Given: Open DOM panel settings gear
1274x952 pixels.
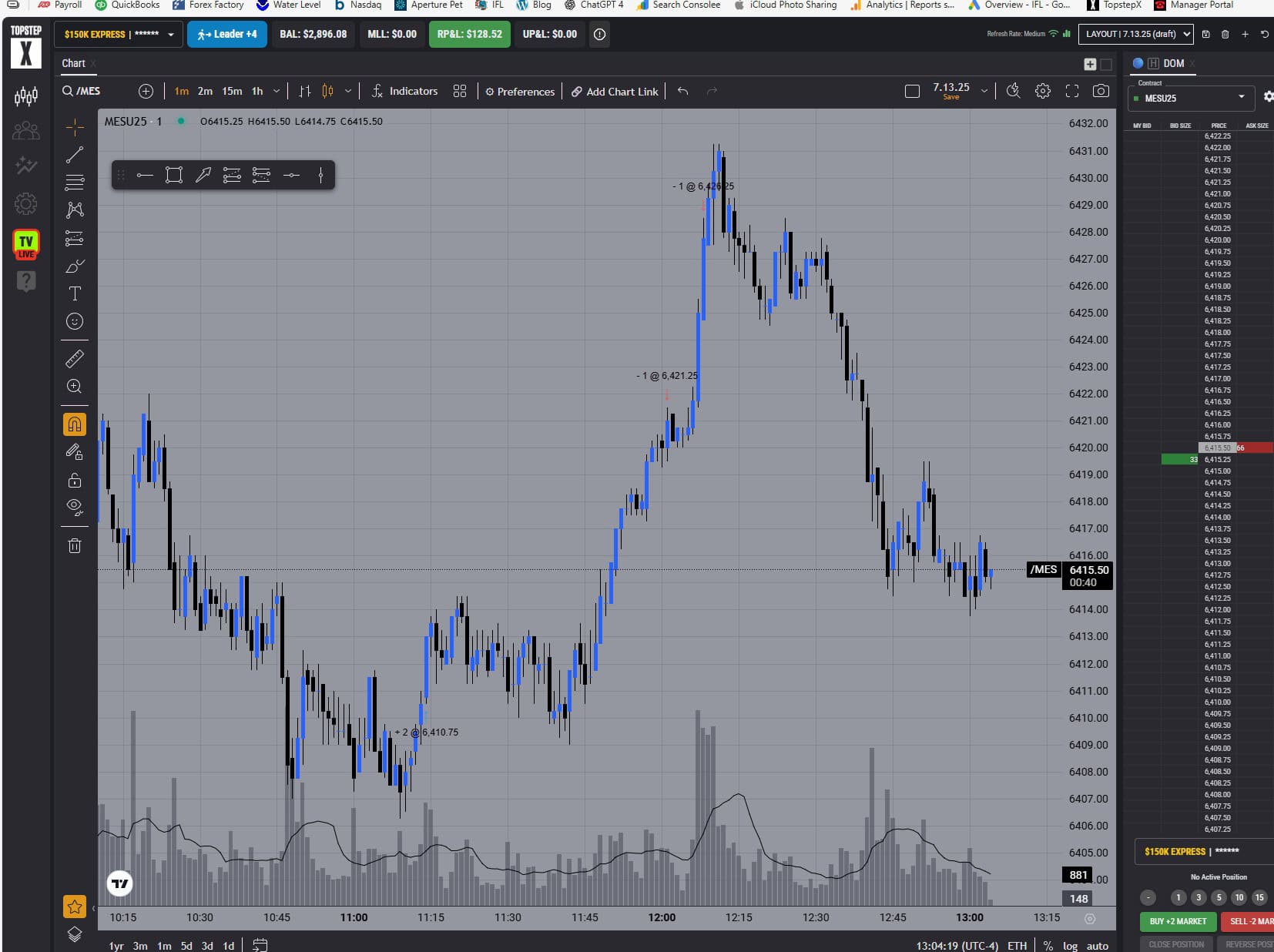Looking at the screenshot, I should (x=1268, y=97).
